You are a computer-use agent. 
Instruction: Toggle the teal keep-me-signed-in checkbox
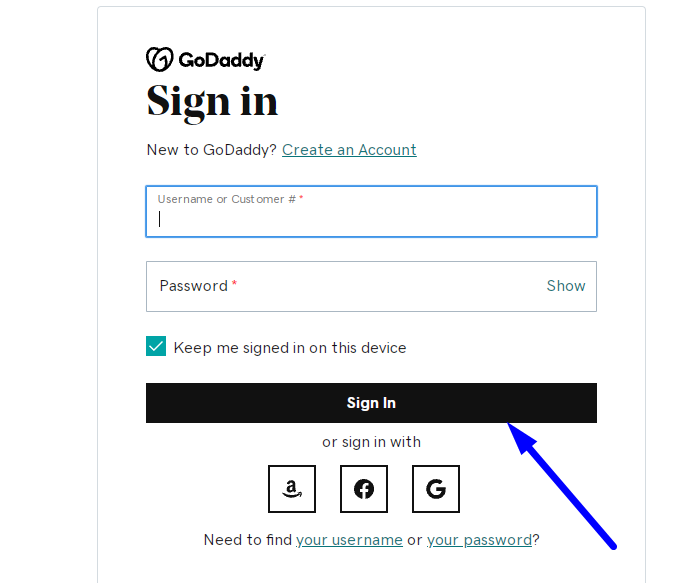(156, 346)
